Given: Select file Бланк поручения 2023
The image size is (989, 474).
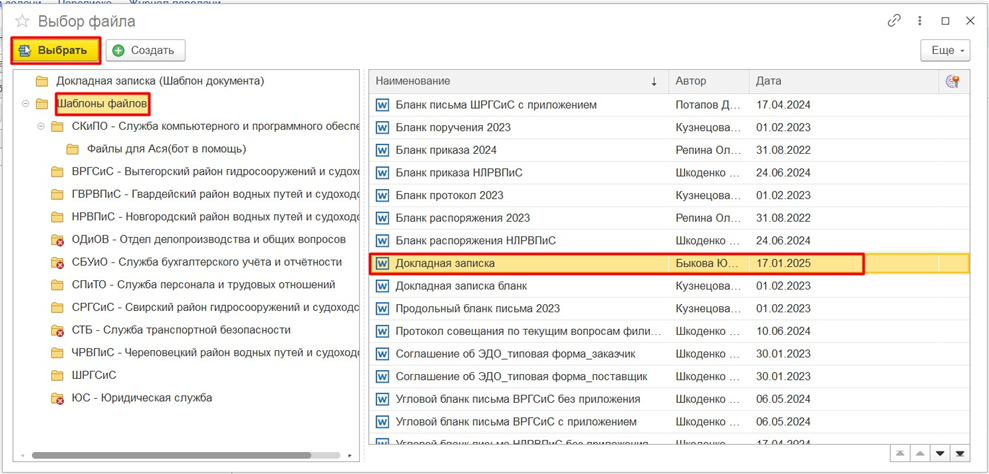Looking at the screenshot, I should (x=453, y=127).
